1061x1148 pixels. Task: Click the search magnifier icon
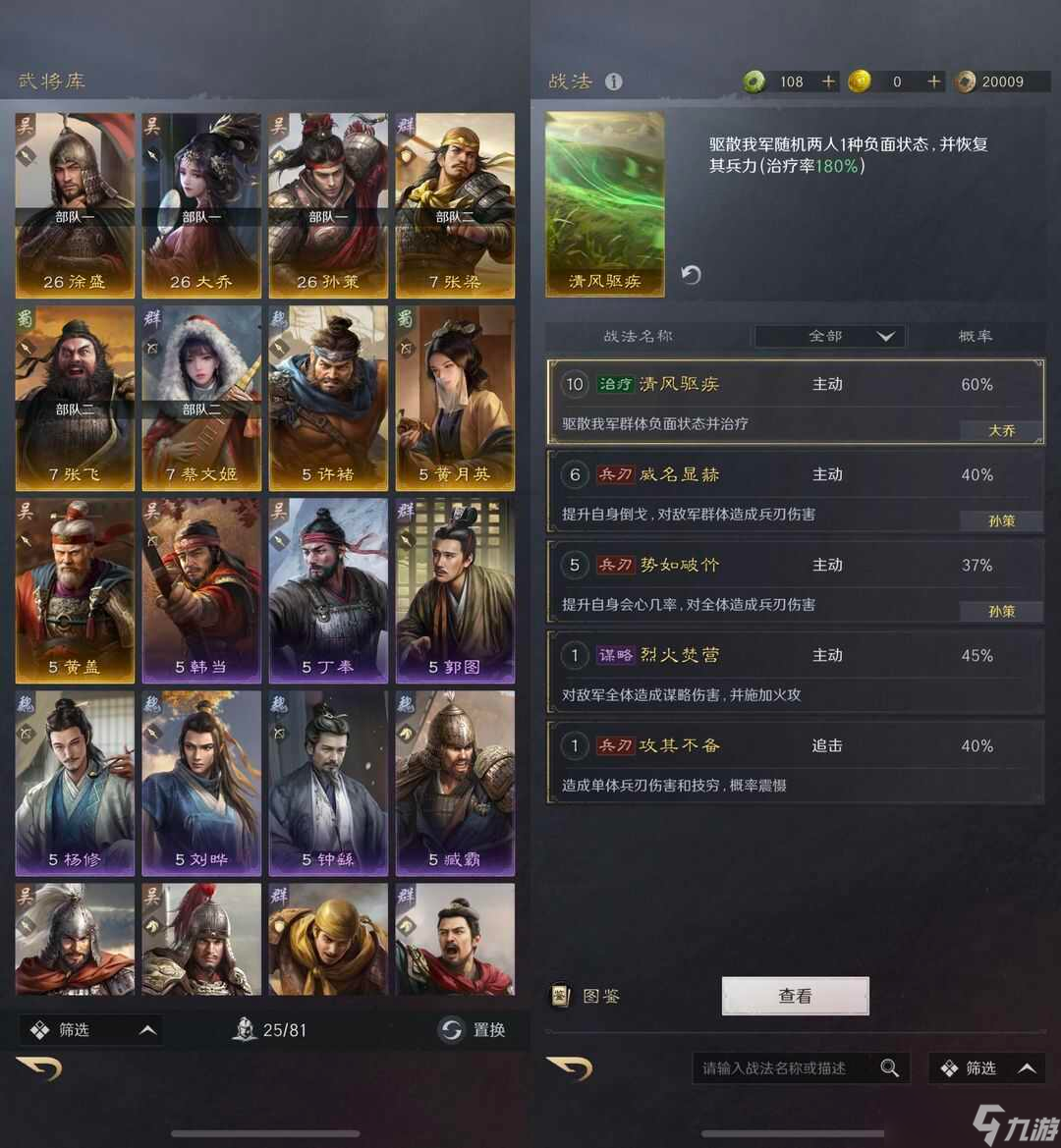tap(889, 1068)
